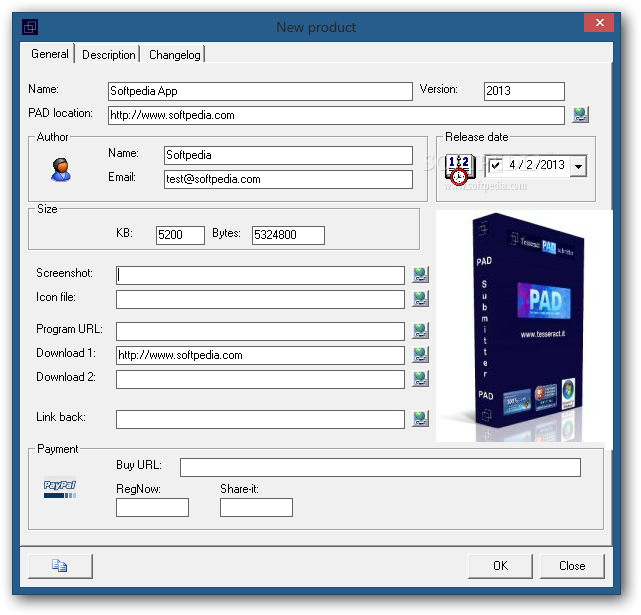
Task: Click the KB size field
Action: 180,236
